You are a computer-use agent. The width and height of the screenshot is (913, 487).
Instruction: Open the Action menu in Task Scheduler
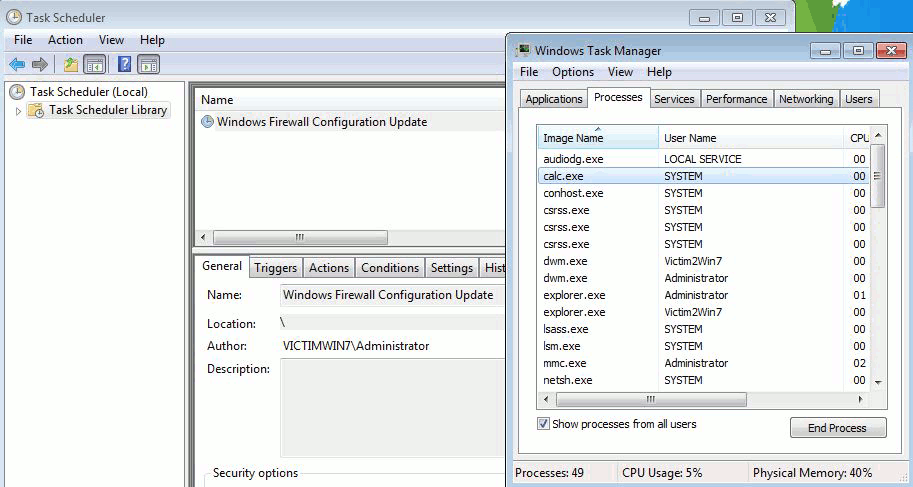(66, 40)
